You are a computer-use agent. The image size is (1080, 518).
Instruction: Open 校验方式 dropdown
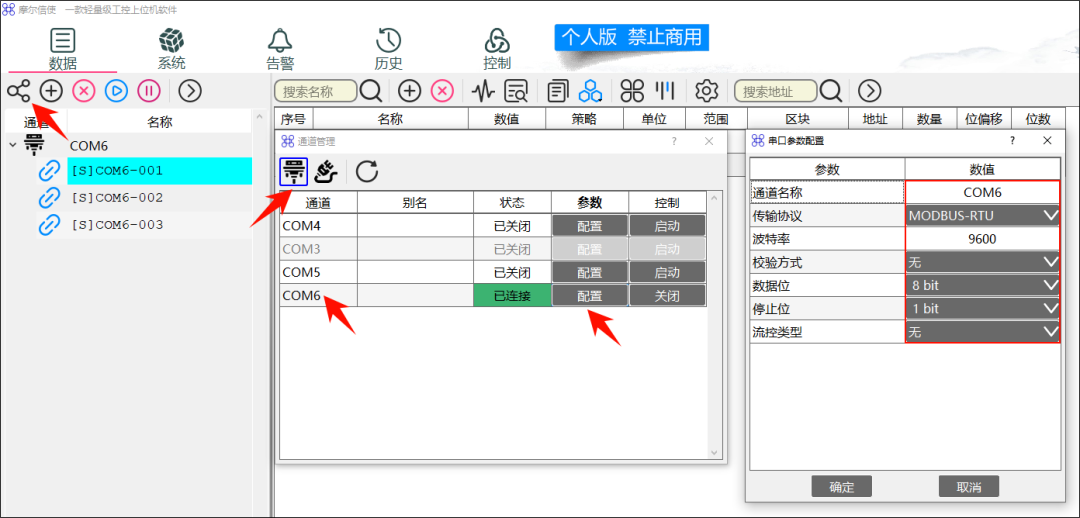point(983,262)
